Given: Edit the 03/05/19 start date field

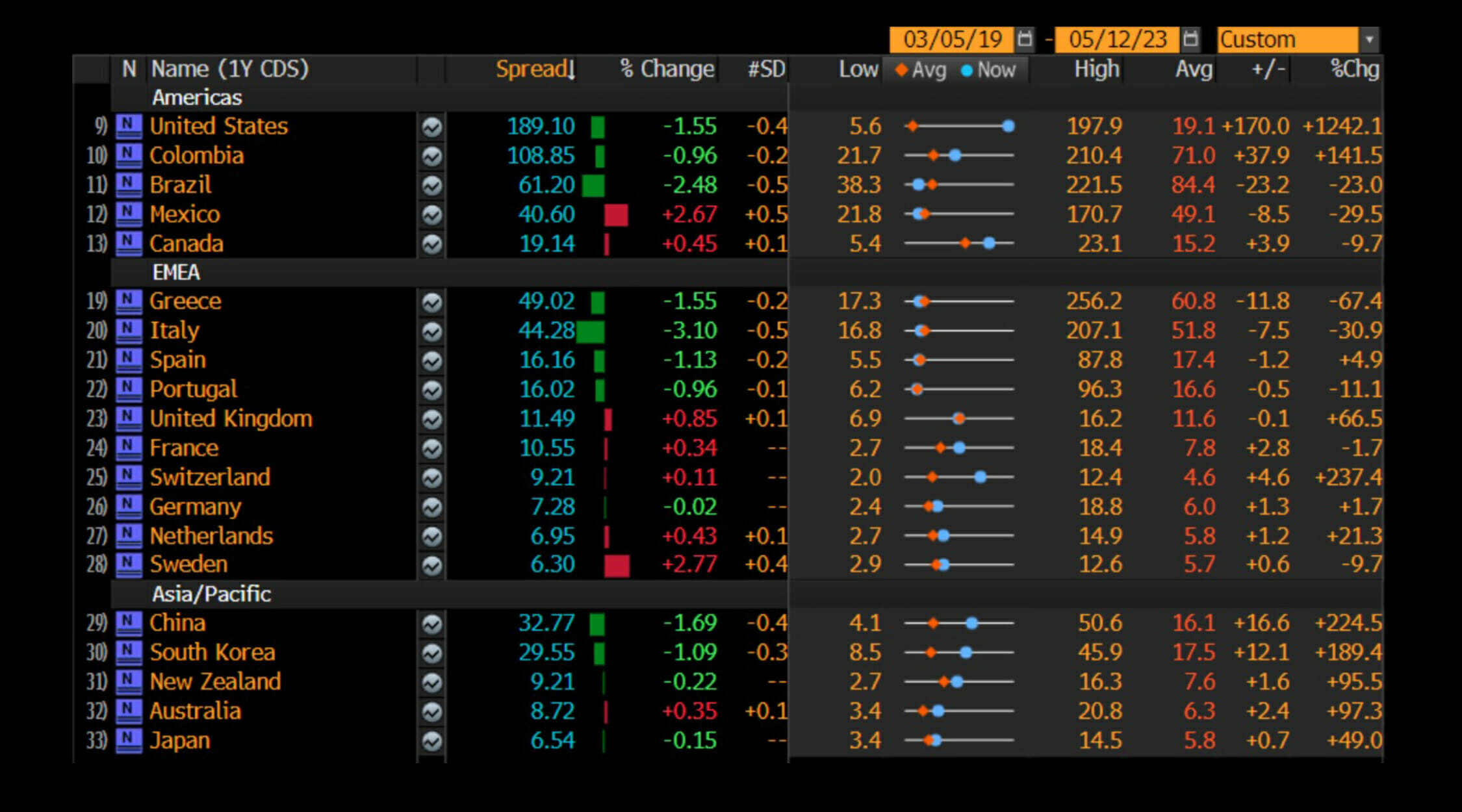Looking at the screenshot, I should coord(952,39).
